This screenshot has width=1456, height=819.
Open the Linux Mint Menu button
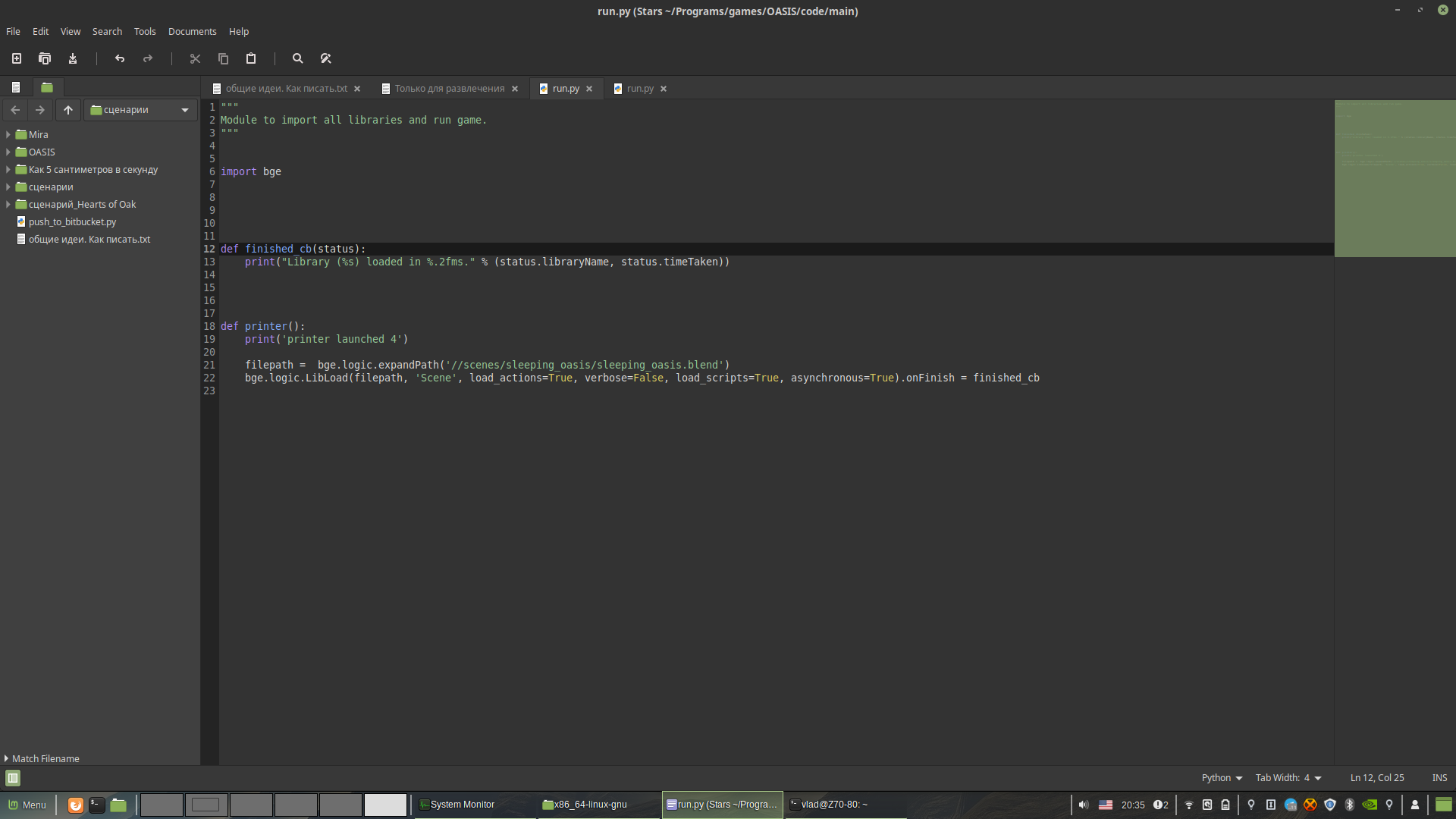(27, 805)
